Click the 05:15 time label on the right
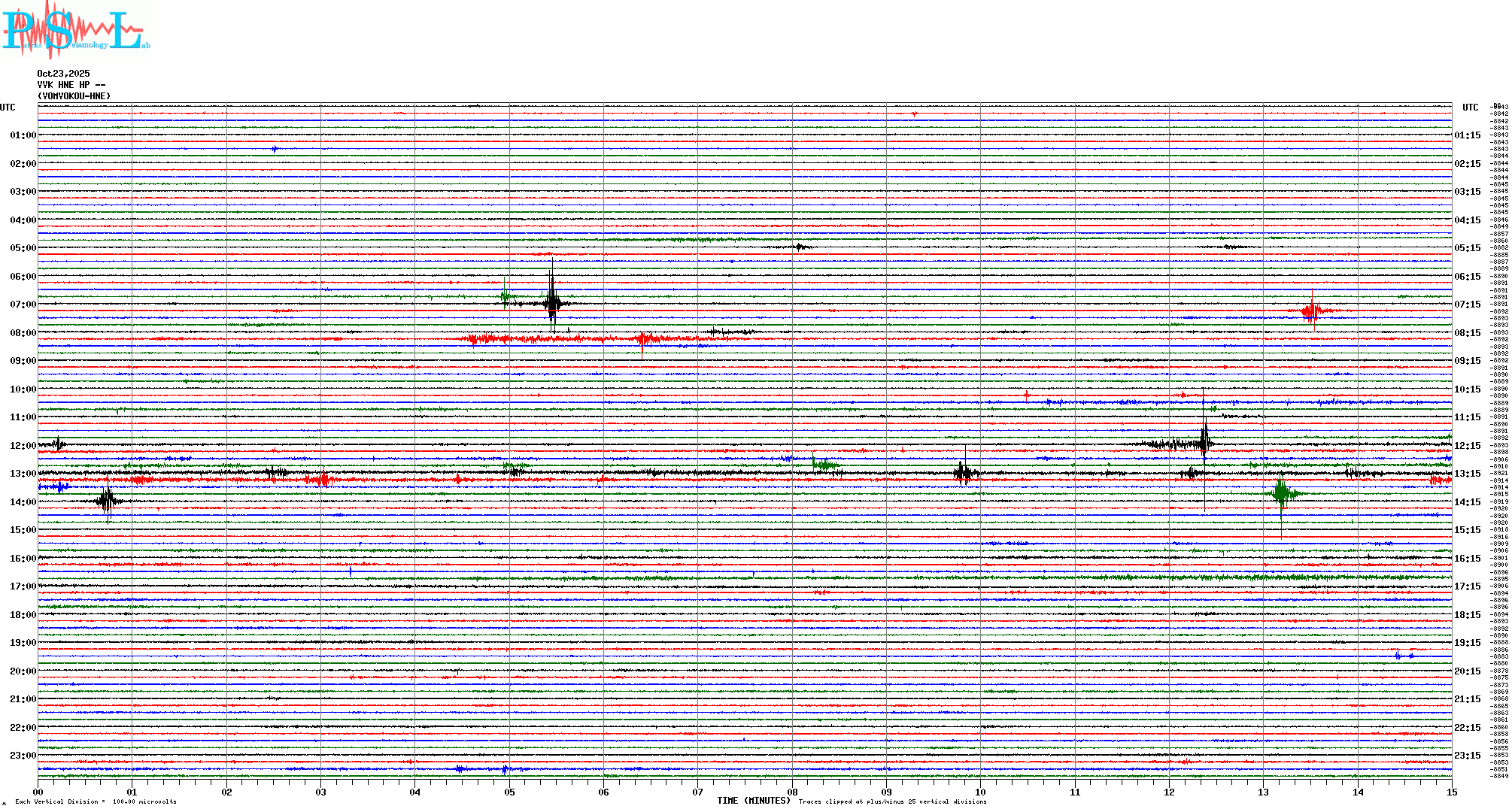 click(x=1467, y=248)
